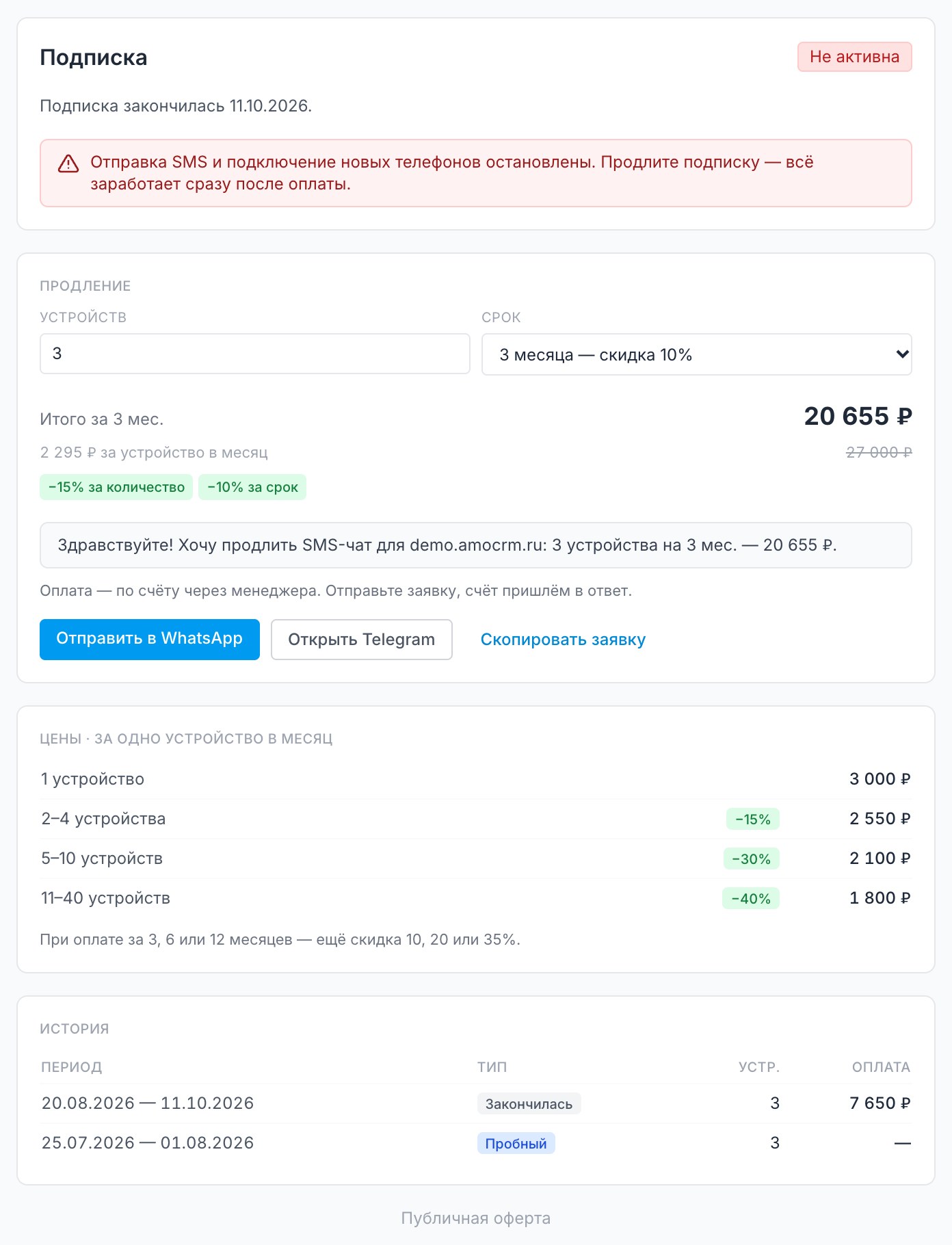Select the prefilled request message text box
Screen dimensions: 952x1245
(476, 545)
